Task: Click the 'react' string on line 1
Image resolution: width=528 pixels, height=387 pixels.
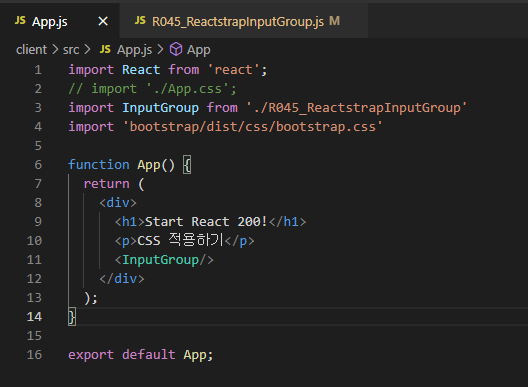Action: (233, 70)
